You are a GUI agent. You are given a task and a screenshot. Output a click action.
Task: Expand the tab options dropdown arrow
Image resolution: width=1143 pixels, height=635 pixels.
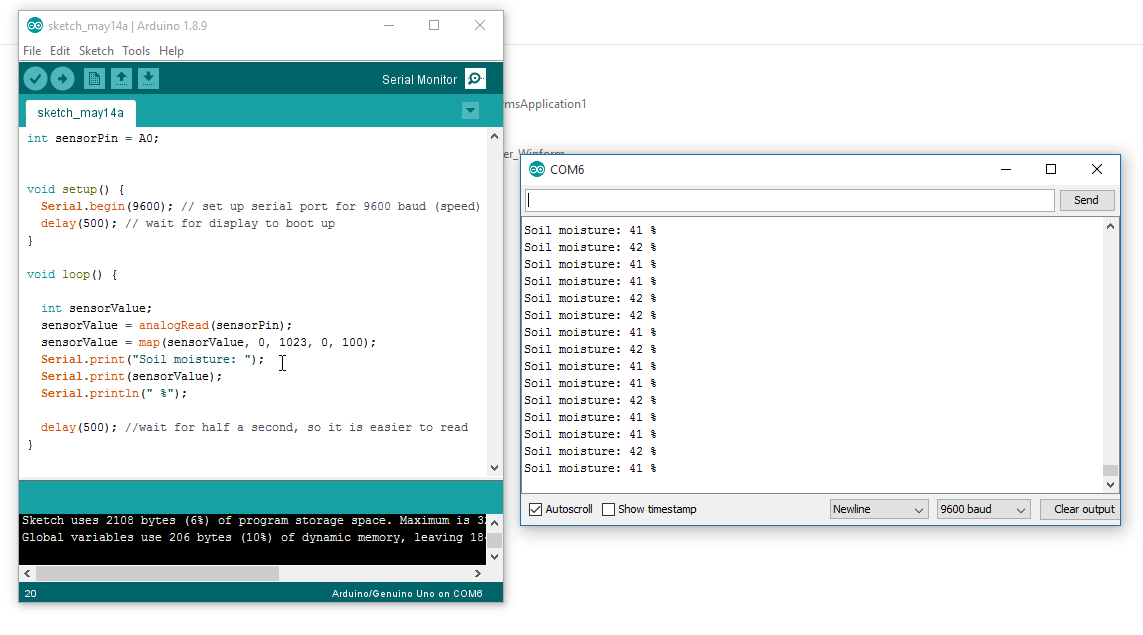470,111
